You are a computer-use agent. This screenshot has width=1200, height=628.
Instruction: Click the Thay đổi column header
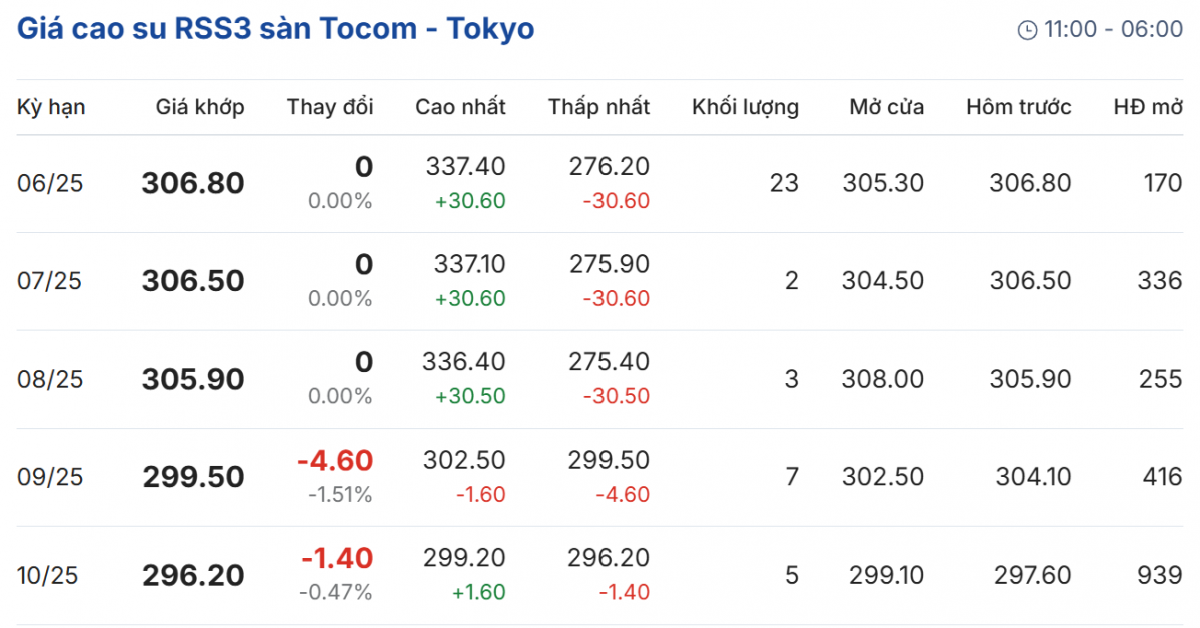[329, 107]
